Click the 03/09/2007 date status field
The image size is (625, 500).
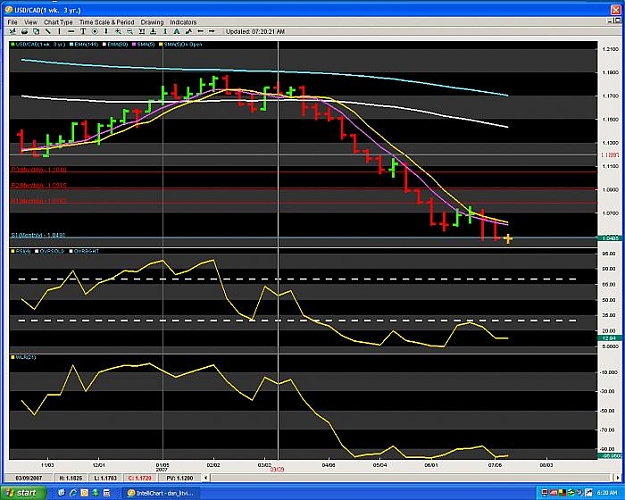(28, 478)
